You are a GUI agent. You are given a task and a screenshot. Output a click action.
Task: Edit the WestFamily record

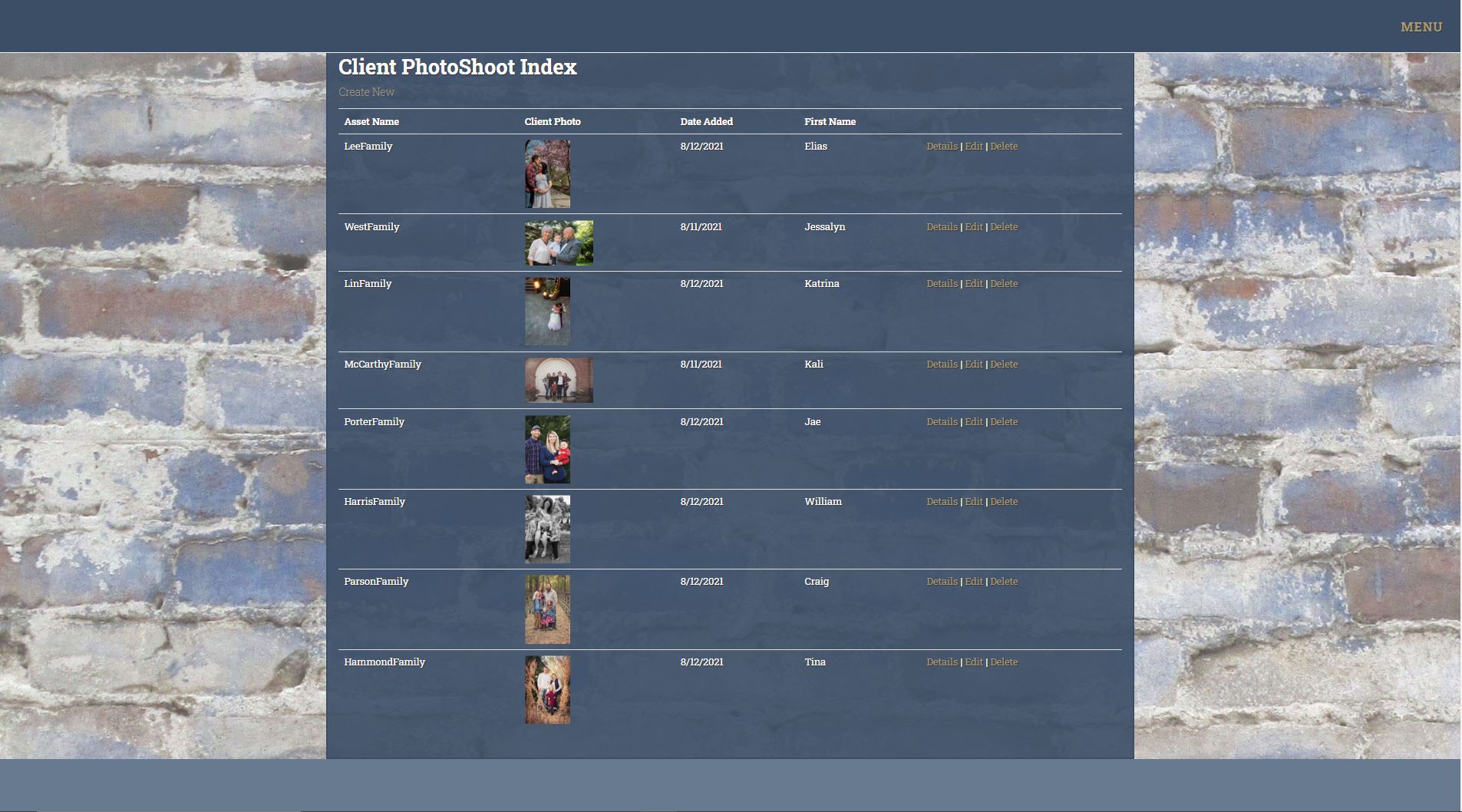(x=973, y=226)
